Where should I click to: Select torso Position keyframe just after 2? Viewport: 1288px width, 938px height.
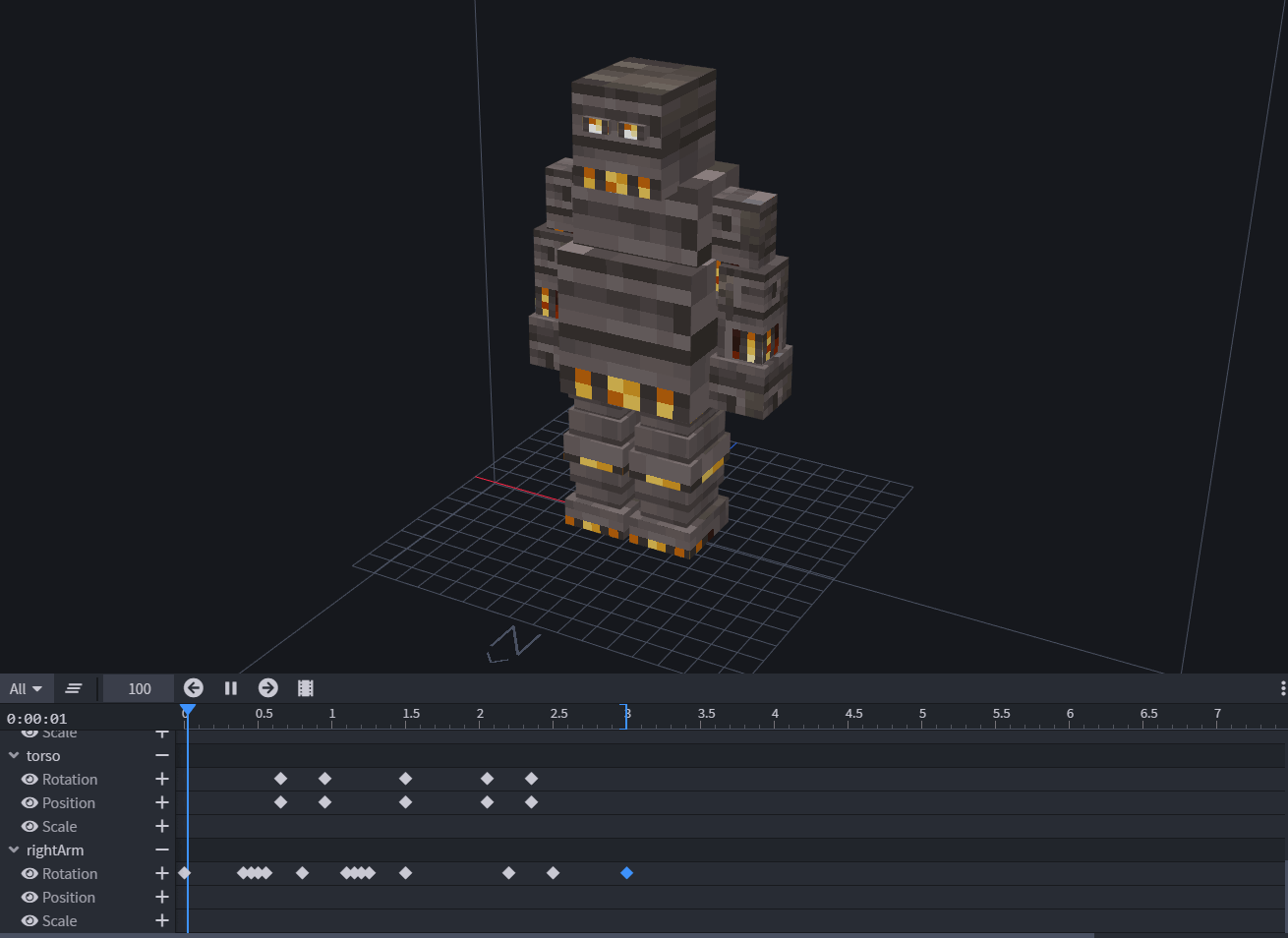[488, 802]
